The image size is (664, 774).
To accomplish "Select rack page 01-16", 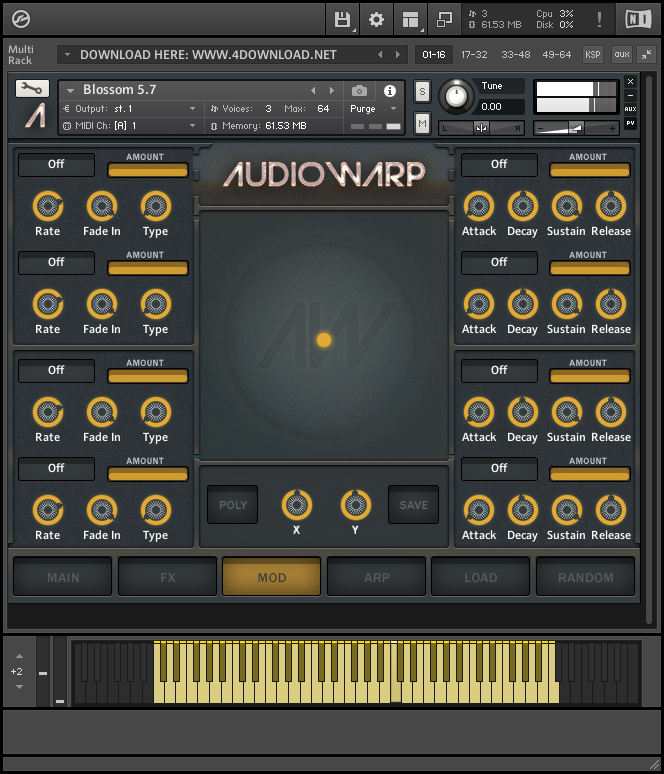I will pyautogui.click(x=434, y=54).
